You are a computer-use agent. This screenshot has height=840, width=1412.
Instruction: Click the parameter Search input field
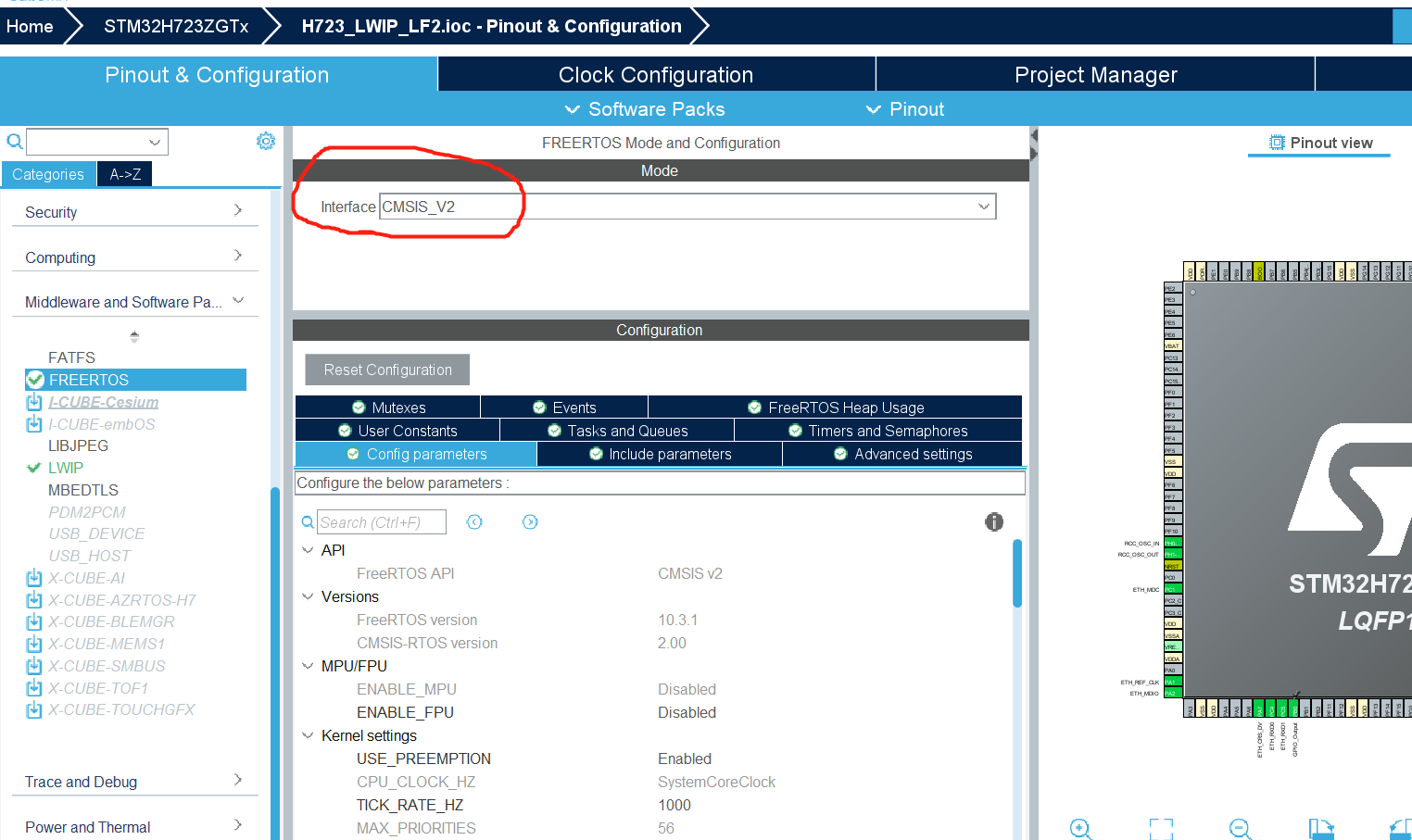(x=381, y=522)
